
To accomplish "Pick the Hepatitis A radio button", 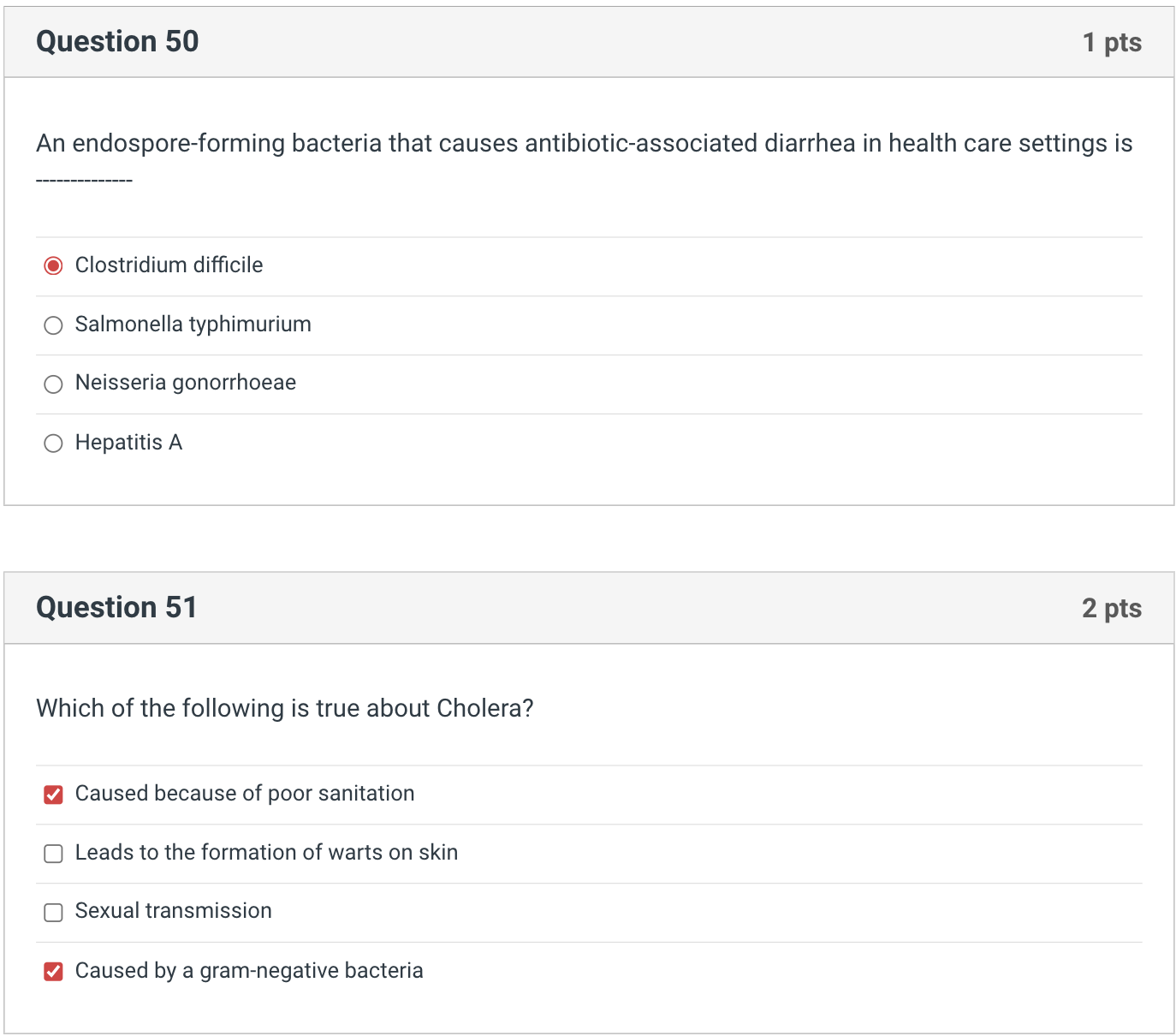I will point(53,444).
